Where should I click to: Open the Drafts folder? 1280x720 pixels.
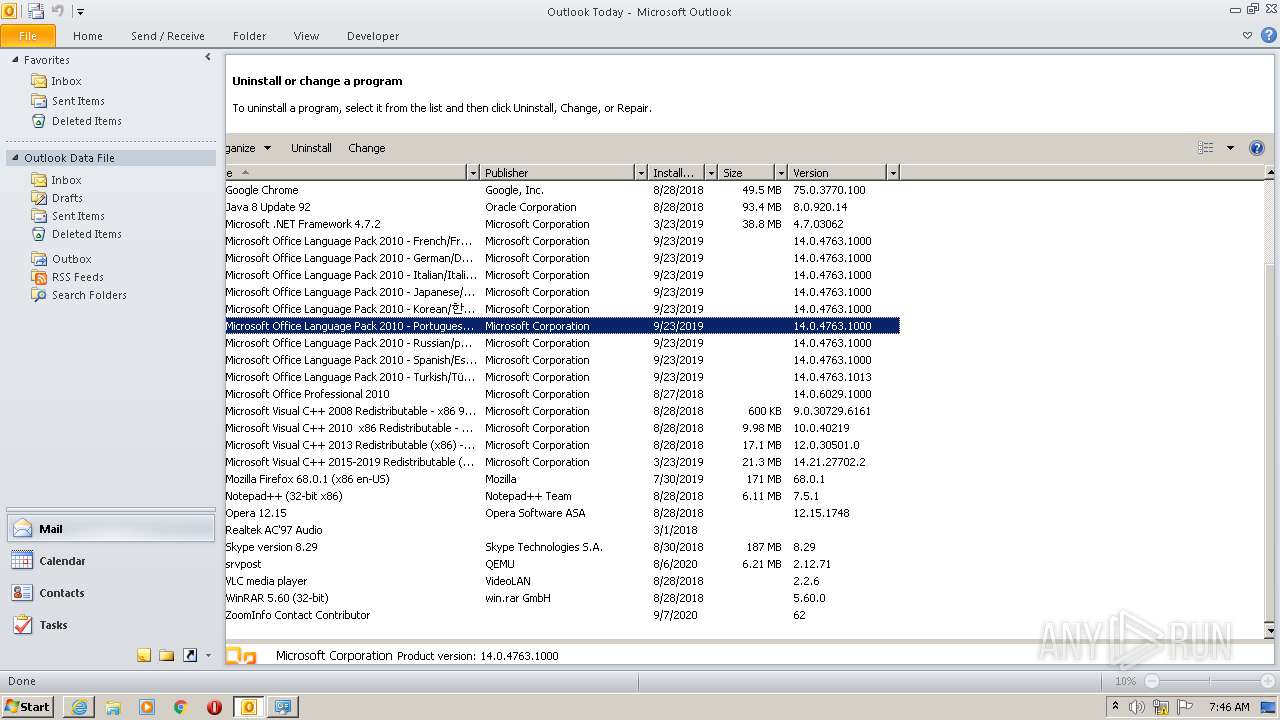pos(67,198)
